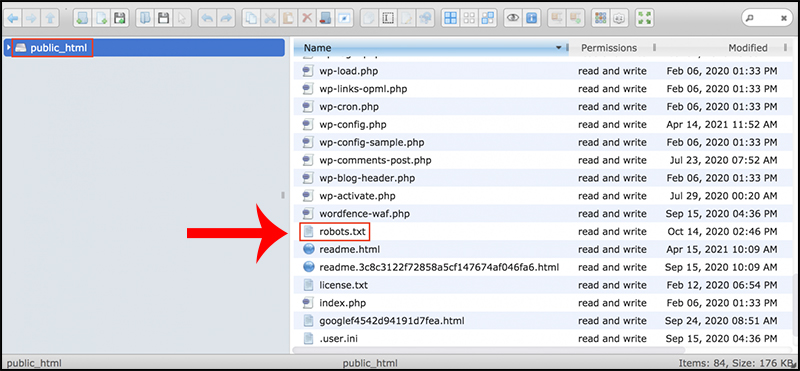Invert the selection with the toolbar icon
This screenshot has height=371, width=800.
coord(488,19)
